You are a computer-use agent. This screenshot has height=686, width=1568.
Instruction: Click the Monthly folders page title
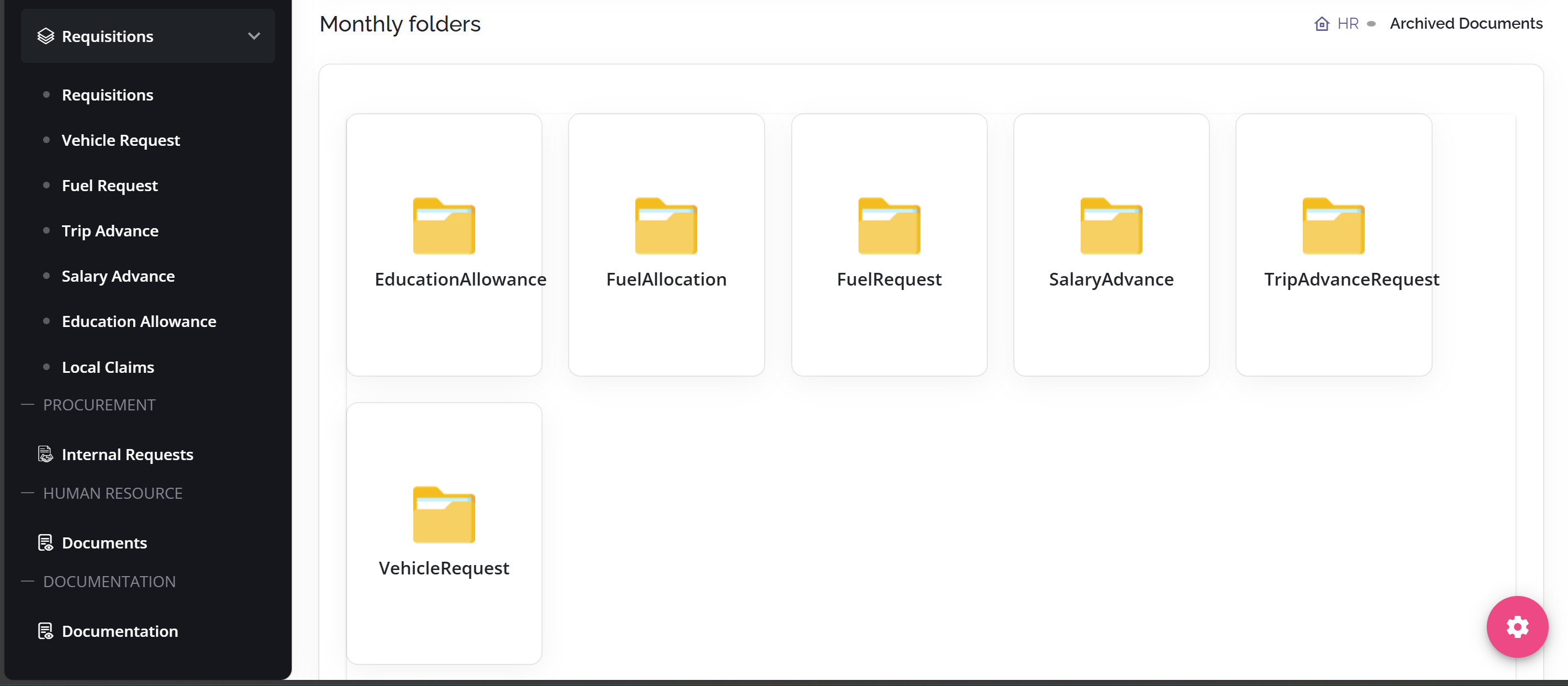pos(400,24)
